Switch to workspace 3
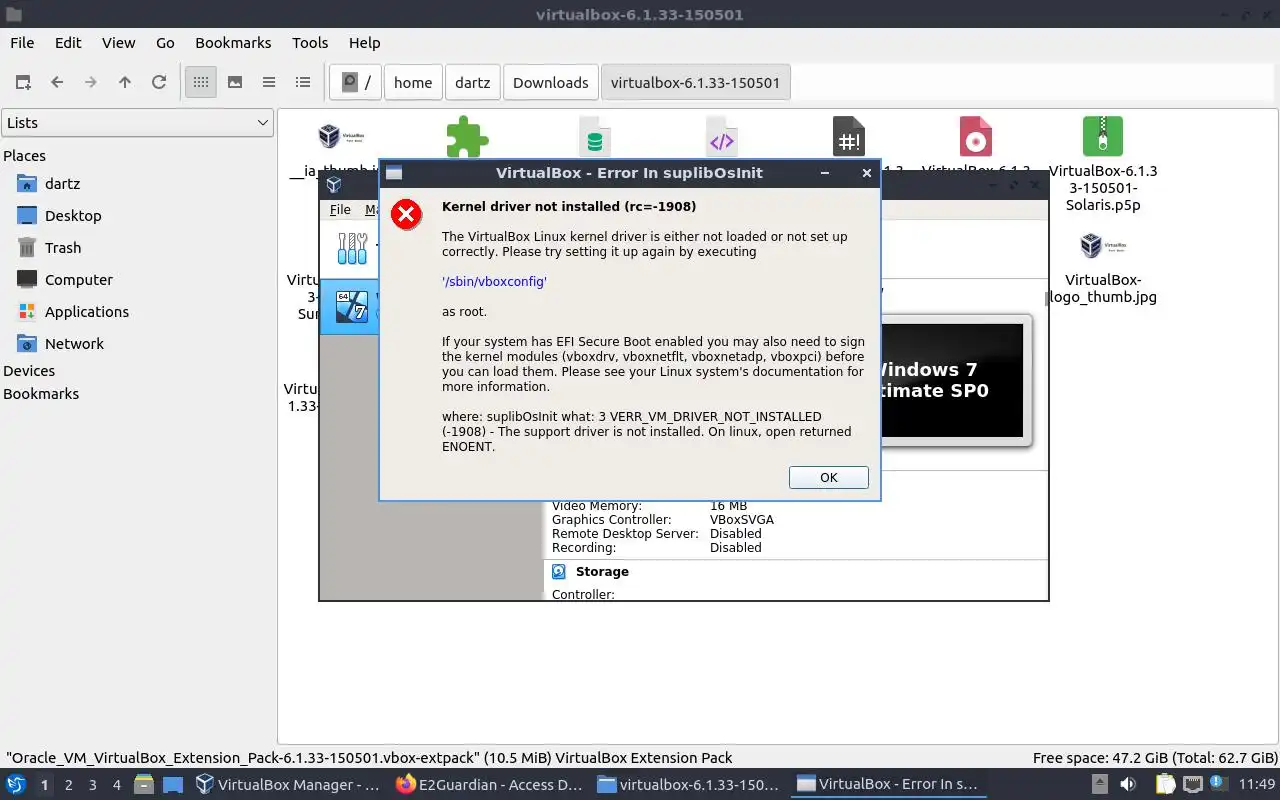Image resolution: width=1280 pixels, height=800 pixels. (x=93, y=785)
